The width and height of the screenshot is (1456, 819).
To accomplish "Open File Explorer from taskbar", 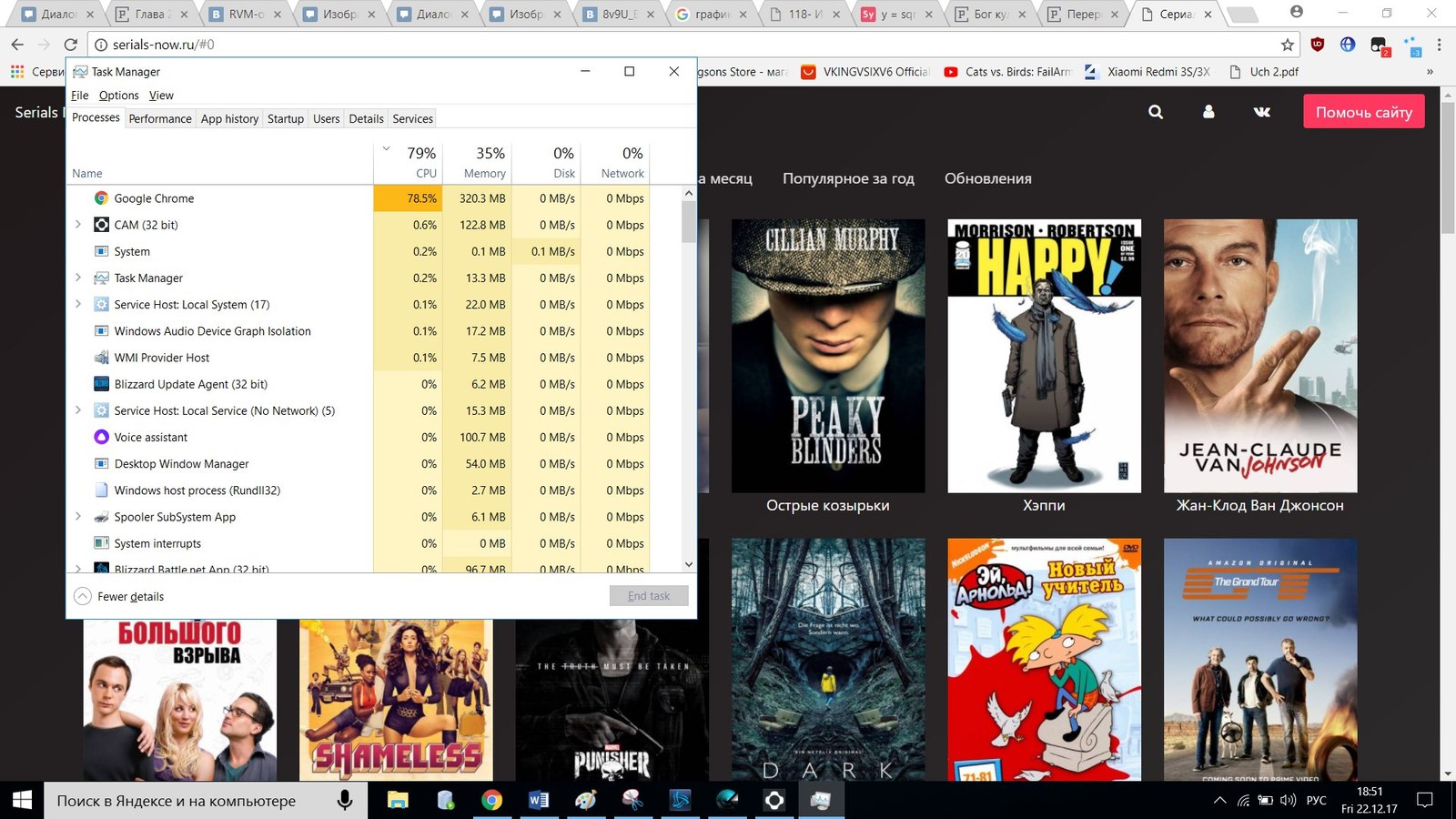I will click(398, 800).
